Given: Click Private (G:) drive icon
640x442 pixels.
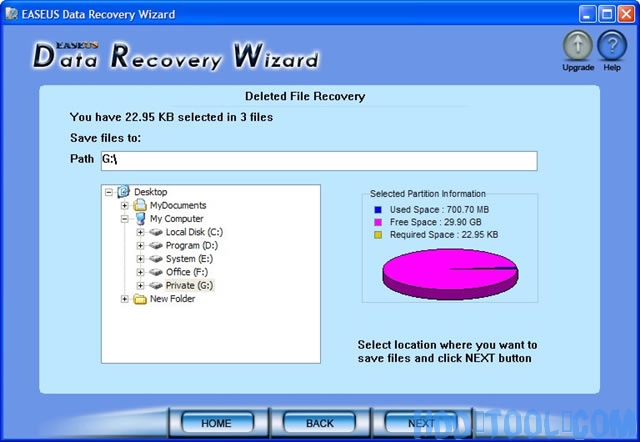Looking at the screenshot, I should click(156, 285).
